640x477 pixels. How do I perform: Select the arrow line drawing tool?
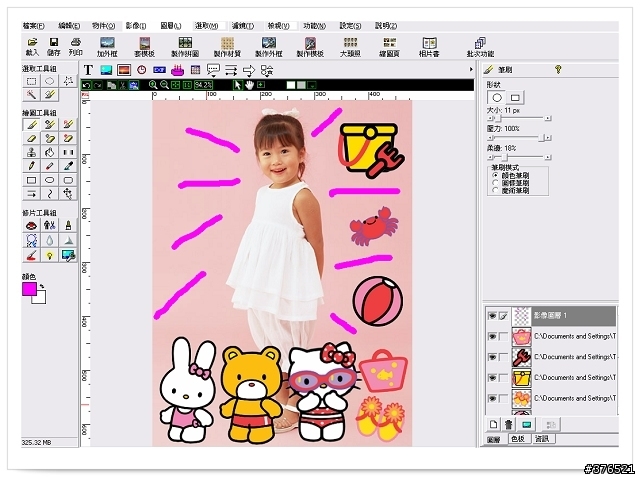tap(31, 194)
